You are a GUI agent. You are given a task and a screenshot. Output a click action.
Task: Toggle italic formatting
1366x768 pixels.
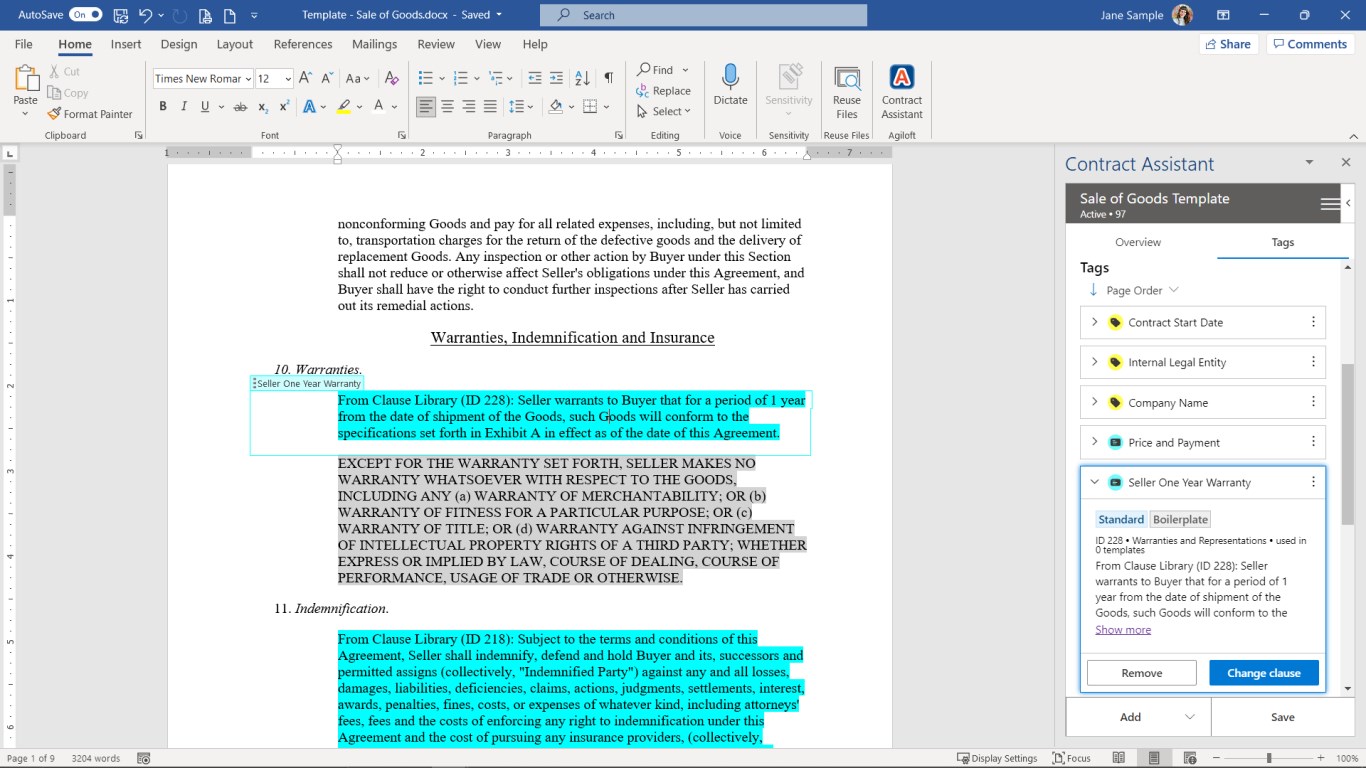click(184, 107)
